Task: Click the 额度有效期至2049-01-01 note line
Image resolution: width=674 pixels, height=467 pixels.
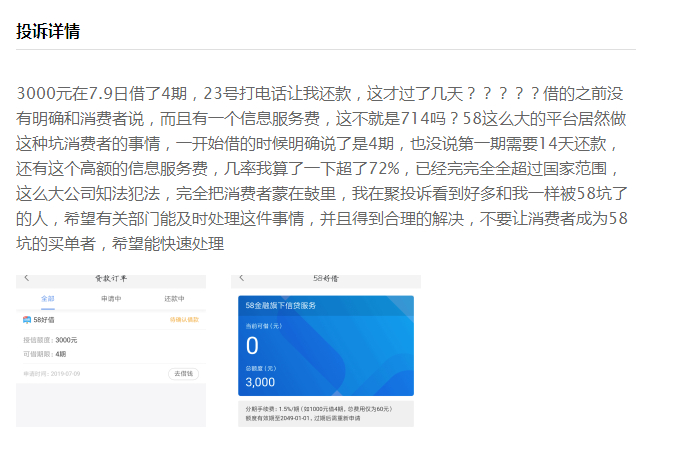Action: pyautogui.click(x=303, y=418)
